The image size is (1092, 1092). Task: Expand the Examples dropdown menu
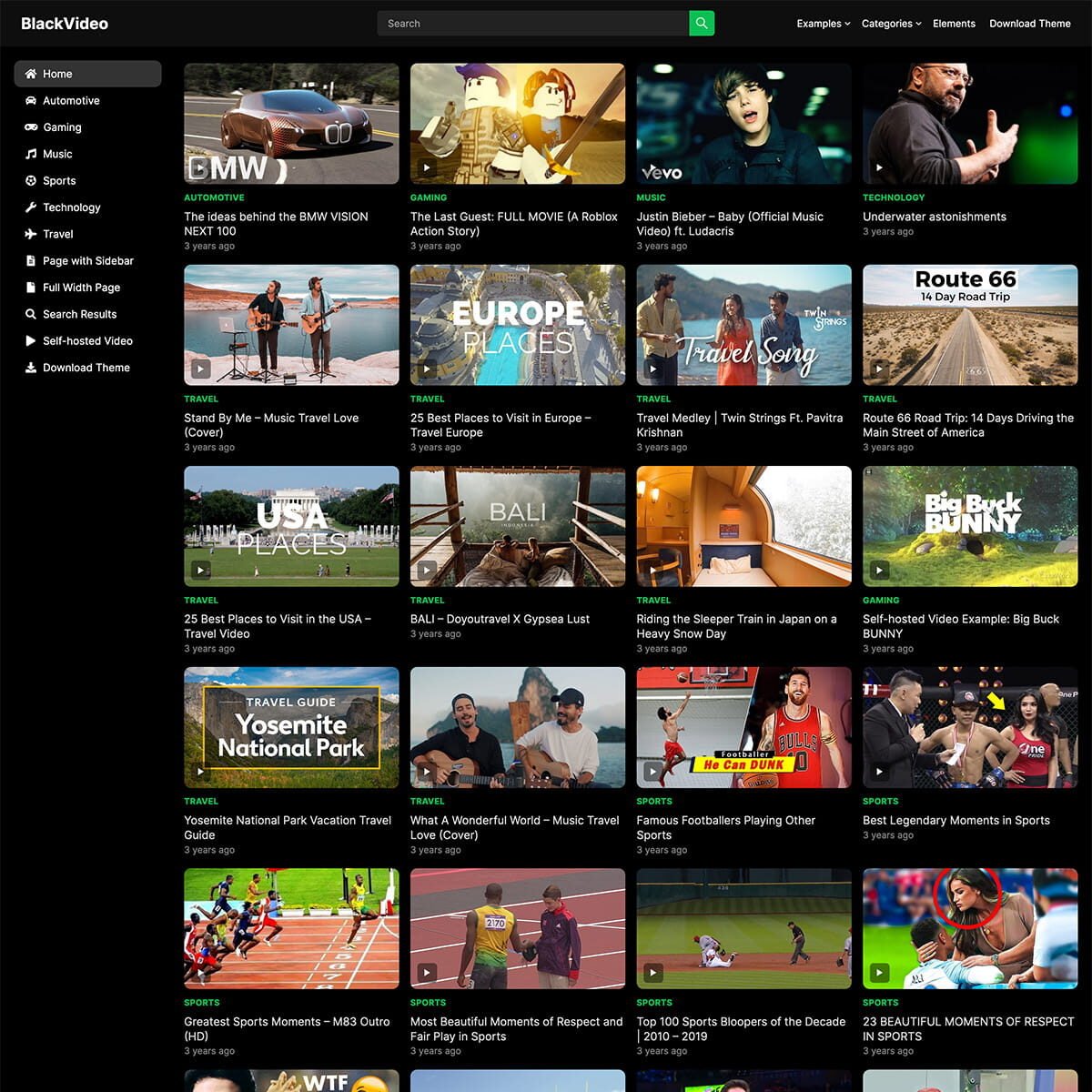823,24
